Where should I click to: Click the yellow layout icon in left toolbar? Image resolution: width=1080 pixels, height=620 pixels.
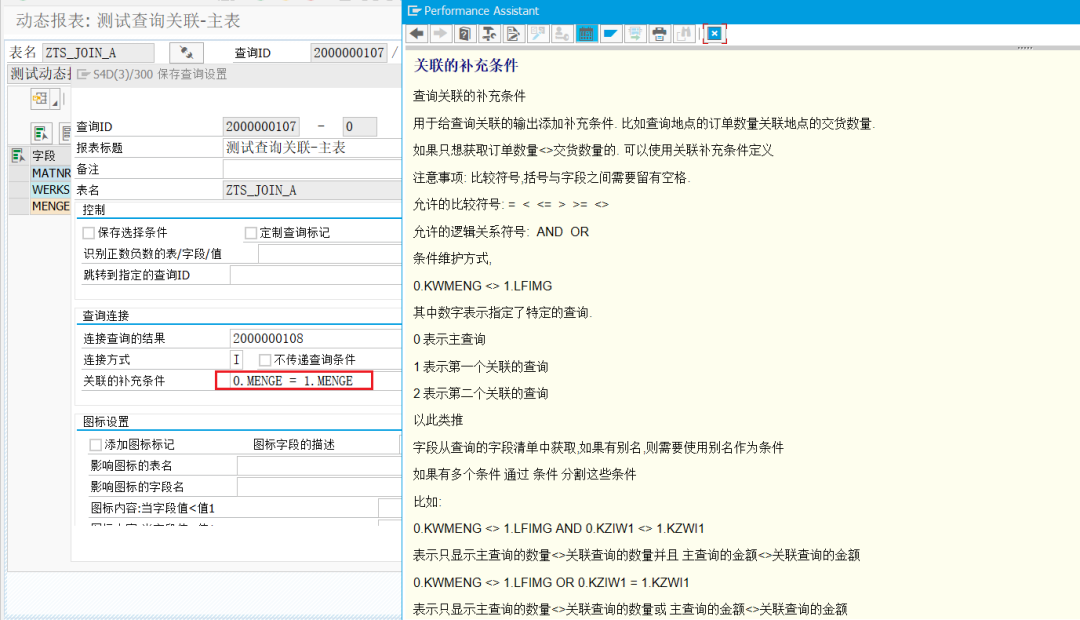click(40, 99)
